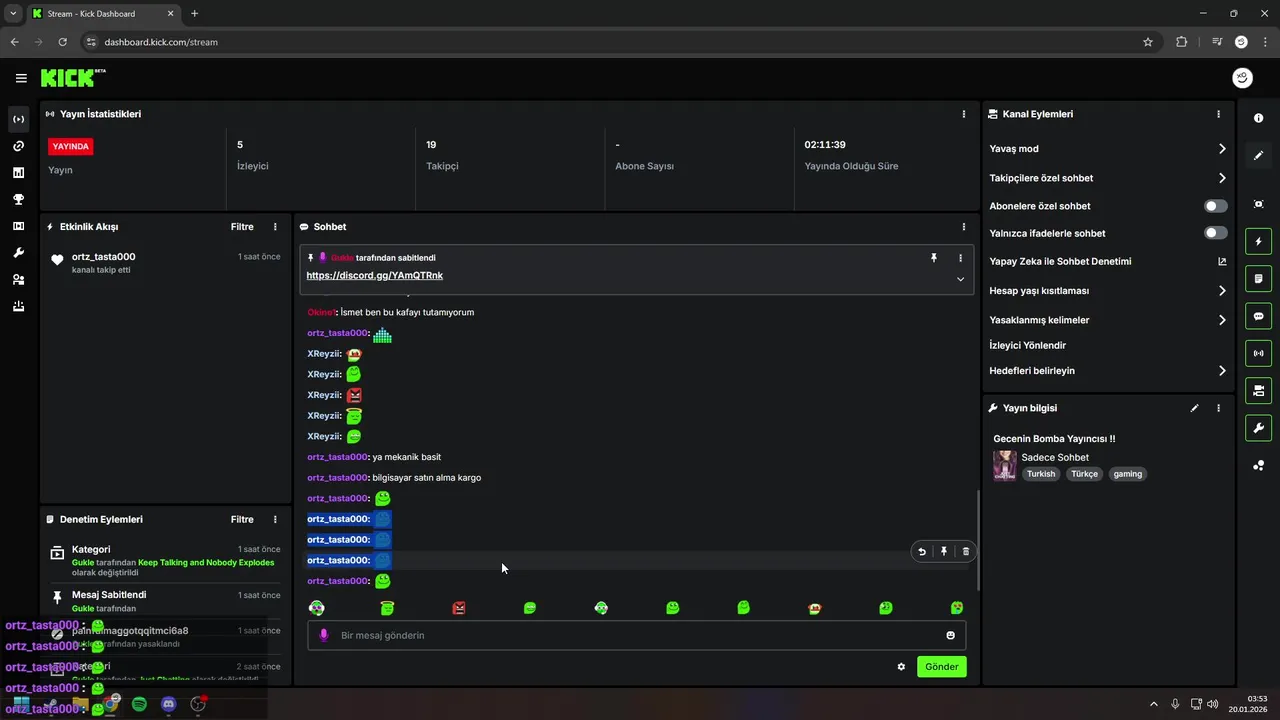Open Etkinlik Akışı three-dot menu
The height and width of the screenshot is (720, 1280).
[x=275, y=227]
